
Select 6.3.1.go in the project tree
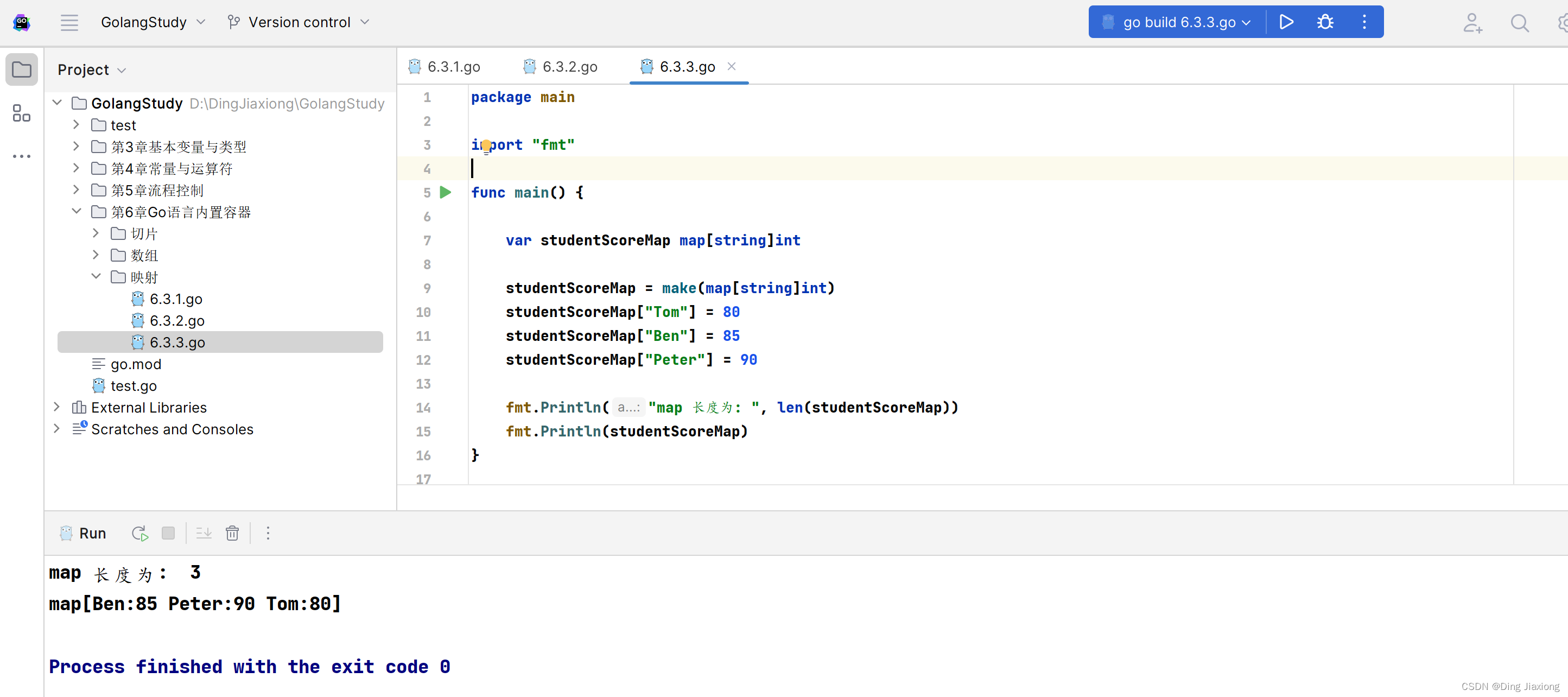[x=176, y=299]
